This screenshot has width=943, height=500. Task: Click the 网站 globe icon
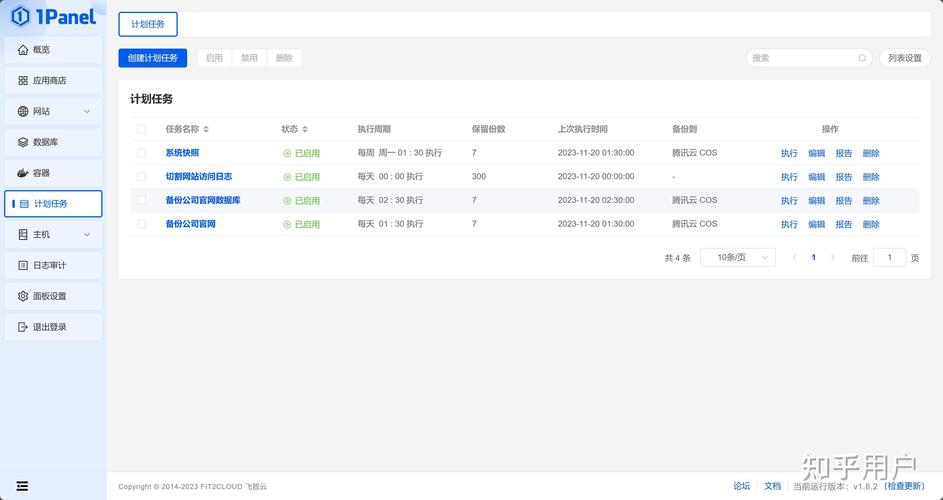tap(23, 111)
